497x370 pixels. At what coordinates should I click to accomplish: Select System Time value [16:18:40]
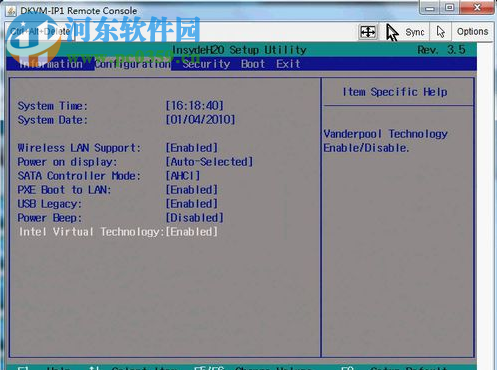pyautogui.click(x=195, y=106)
